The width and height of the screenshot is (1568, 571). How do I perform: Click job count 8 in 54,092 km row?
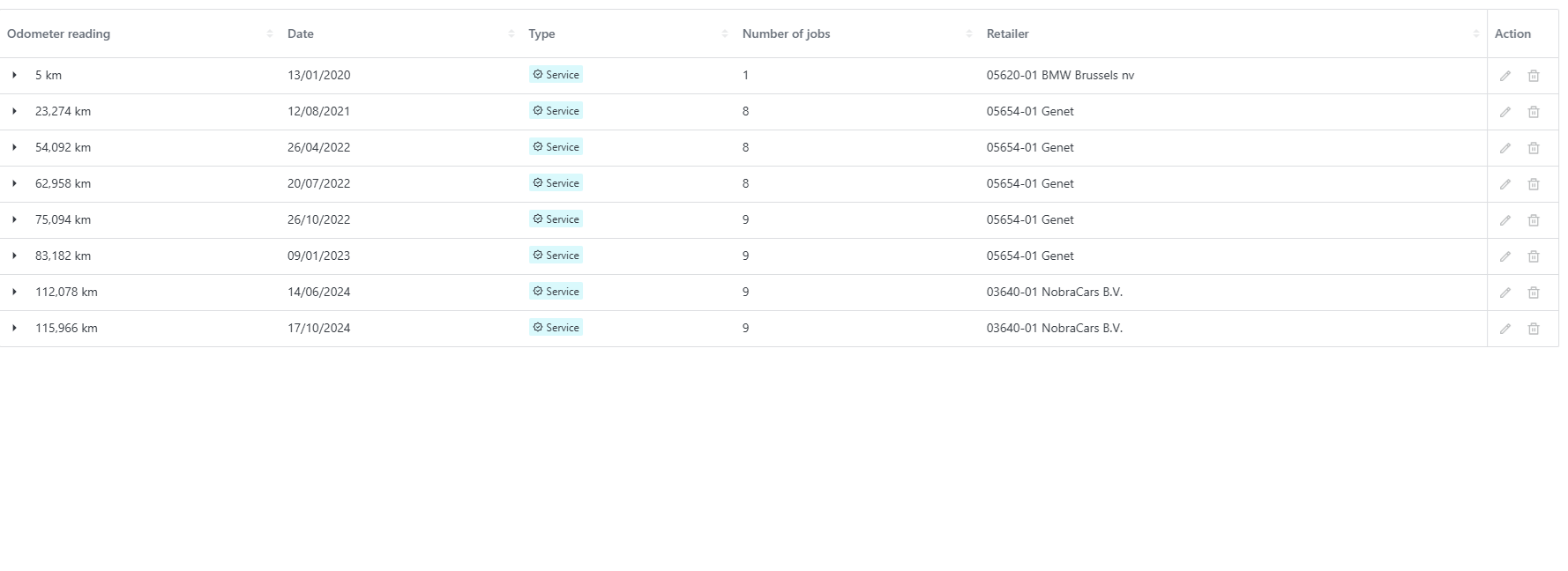(x=745, y=147)
